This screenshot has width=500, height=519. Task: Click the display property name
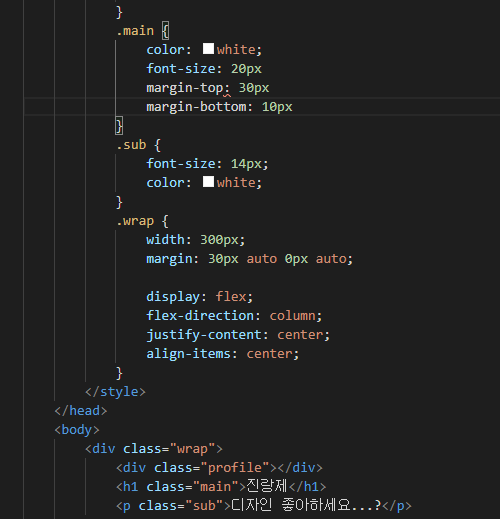(x=173, y=297)
